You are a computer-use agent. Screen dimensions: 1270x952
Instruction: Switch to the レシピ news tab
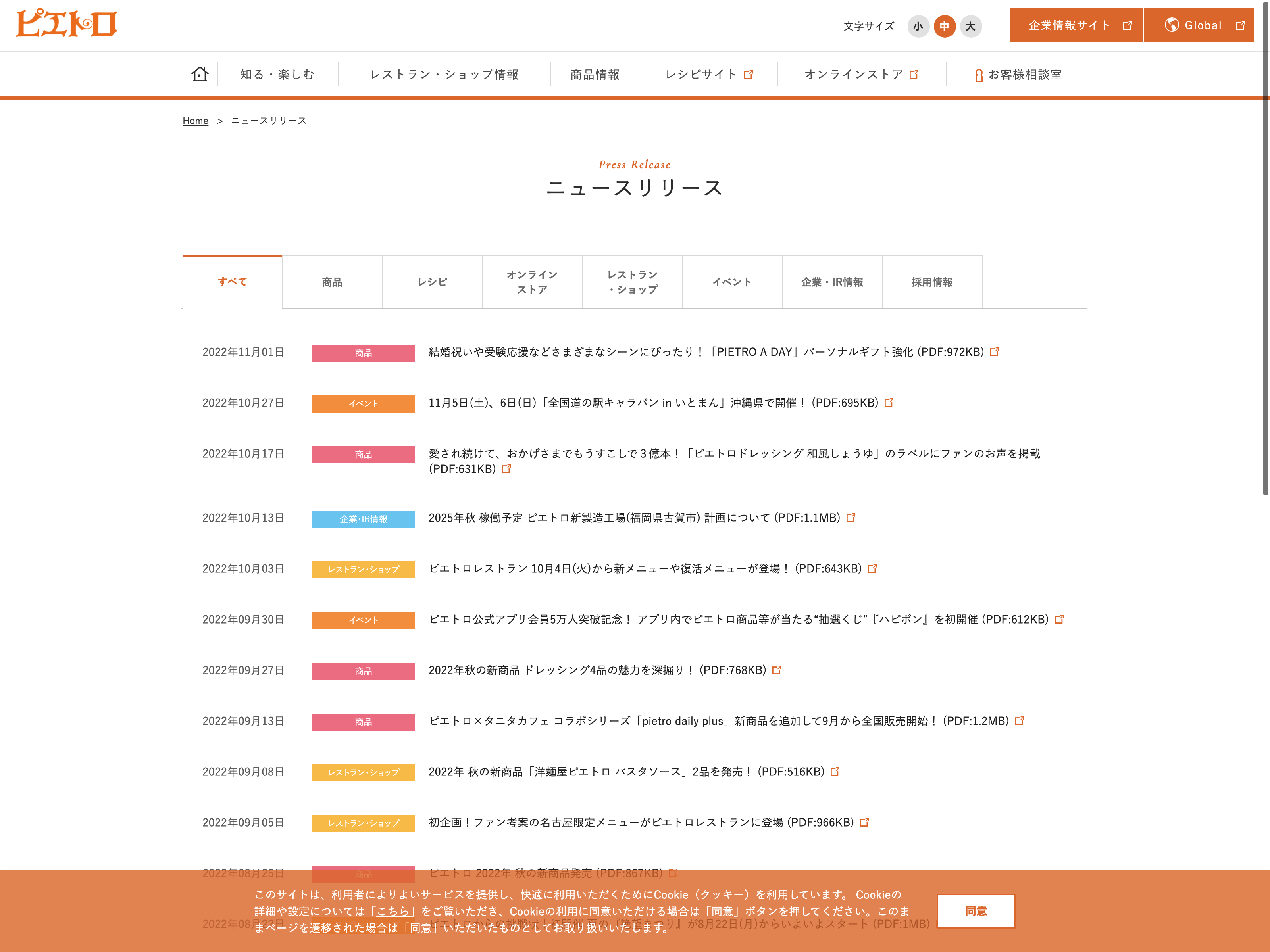point(432,282)
